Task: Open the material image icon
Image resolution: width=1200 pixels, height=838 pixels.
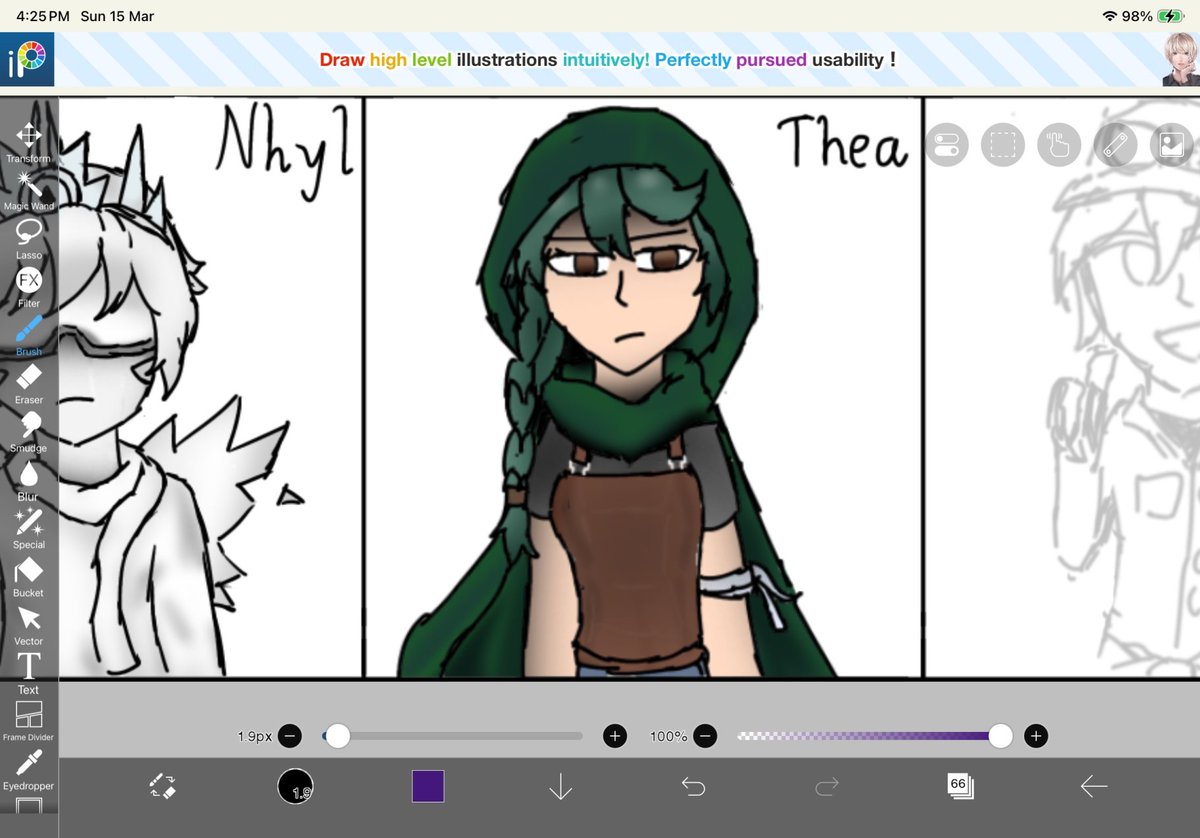Action: [1170, 146]
